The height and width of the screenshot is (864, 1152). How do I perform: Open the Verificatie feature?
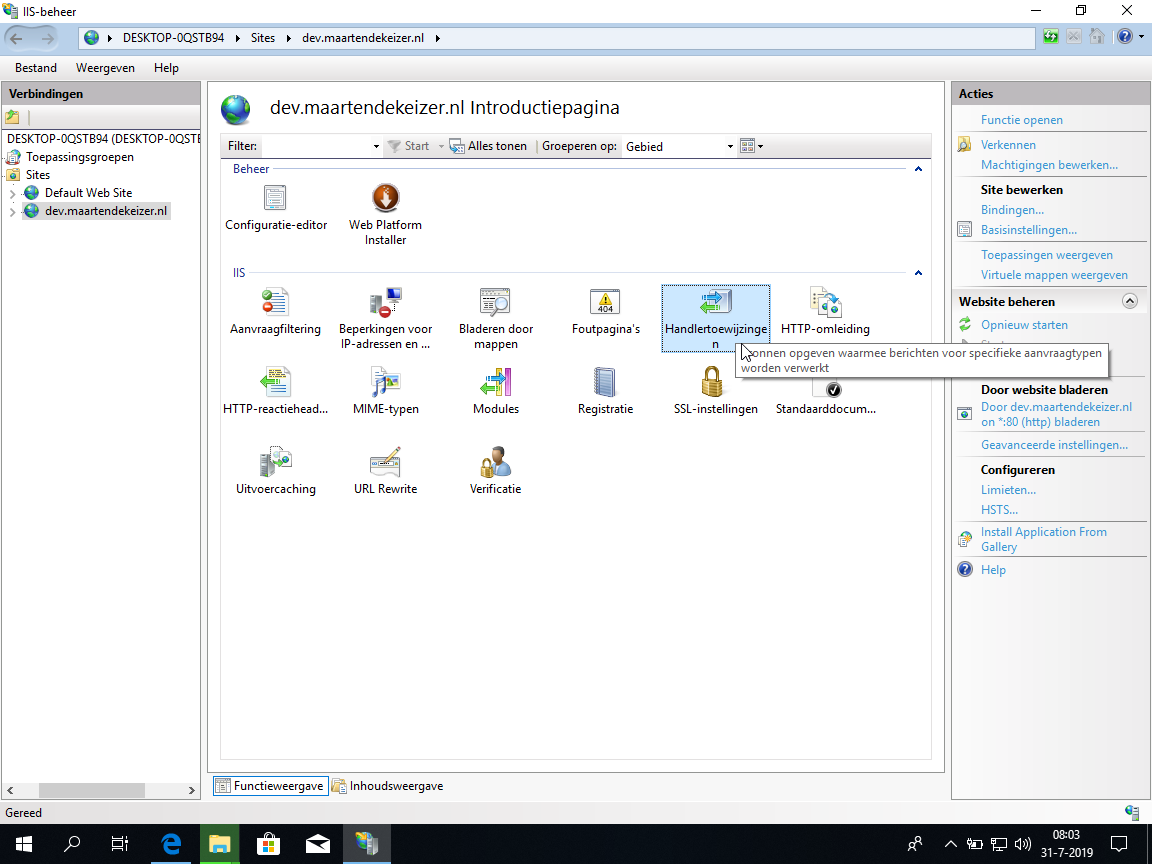495,472
